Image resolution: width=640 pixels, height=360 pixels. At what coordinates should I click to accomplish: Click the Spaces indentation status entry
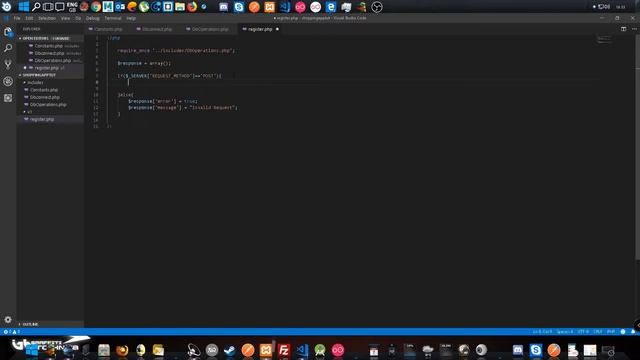coord(564,331)
